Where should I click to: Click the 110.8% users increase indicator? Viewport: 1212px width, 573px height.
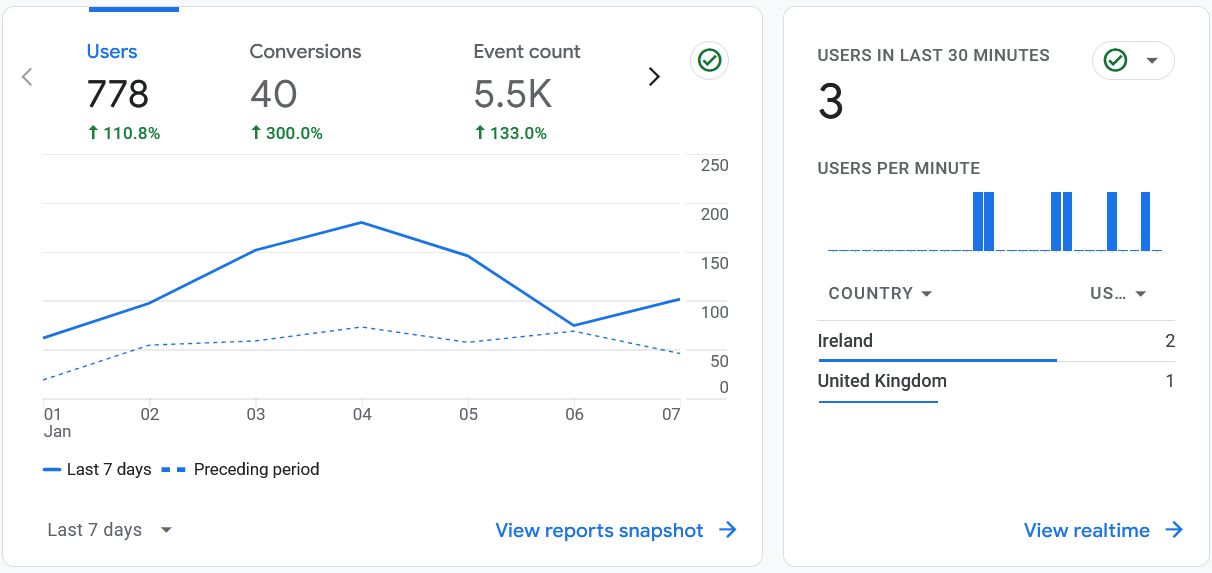[x=124, y=133]
